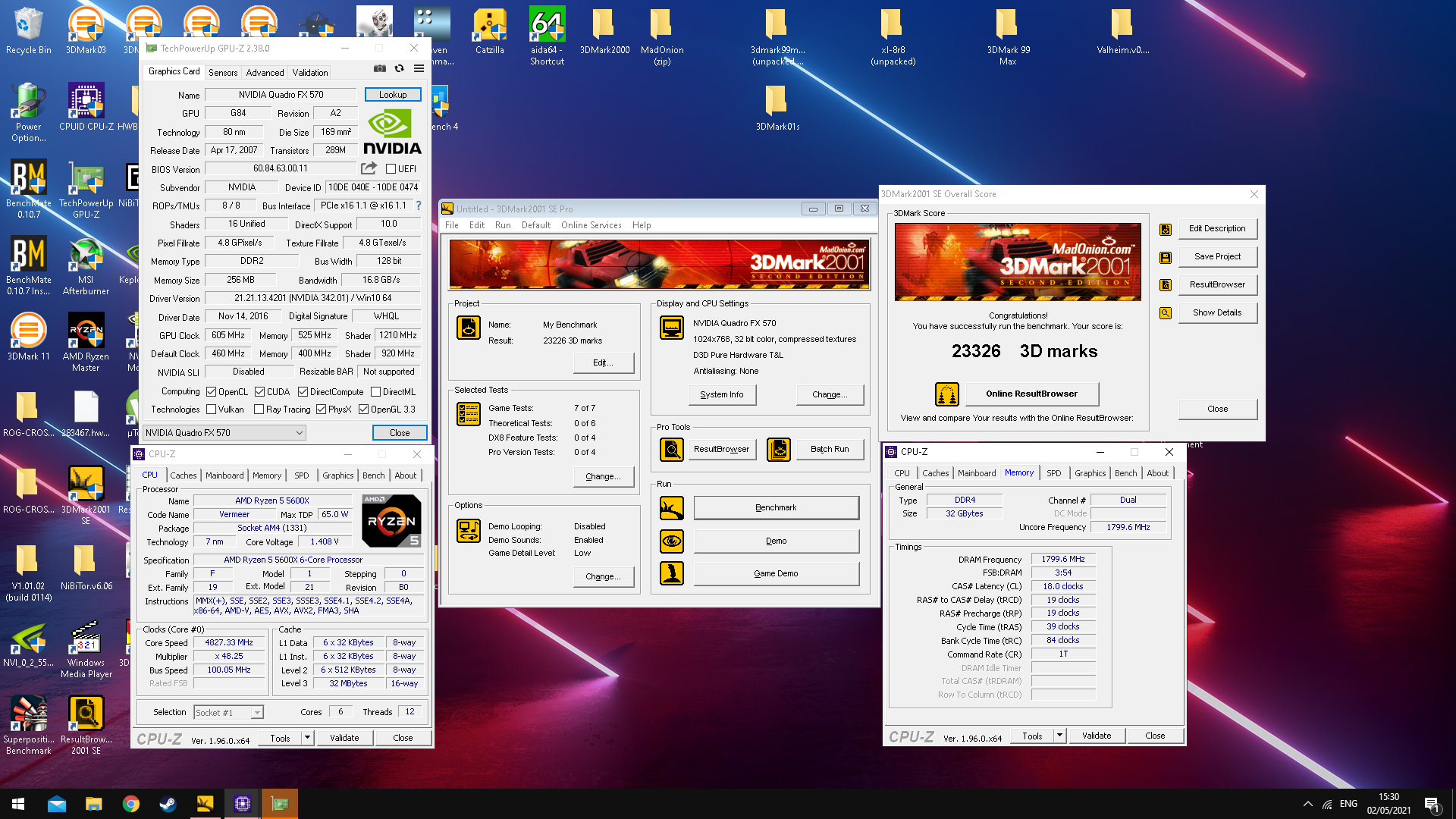Open the Socket #1 selection dropdown
This screenshot has height=819, width=1456.
(228, 713)
